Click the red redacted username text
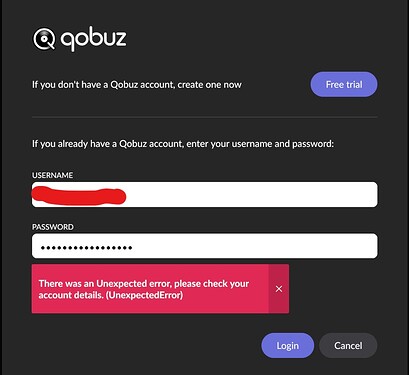Screen dimensions: 409x375 [79, 196]
